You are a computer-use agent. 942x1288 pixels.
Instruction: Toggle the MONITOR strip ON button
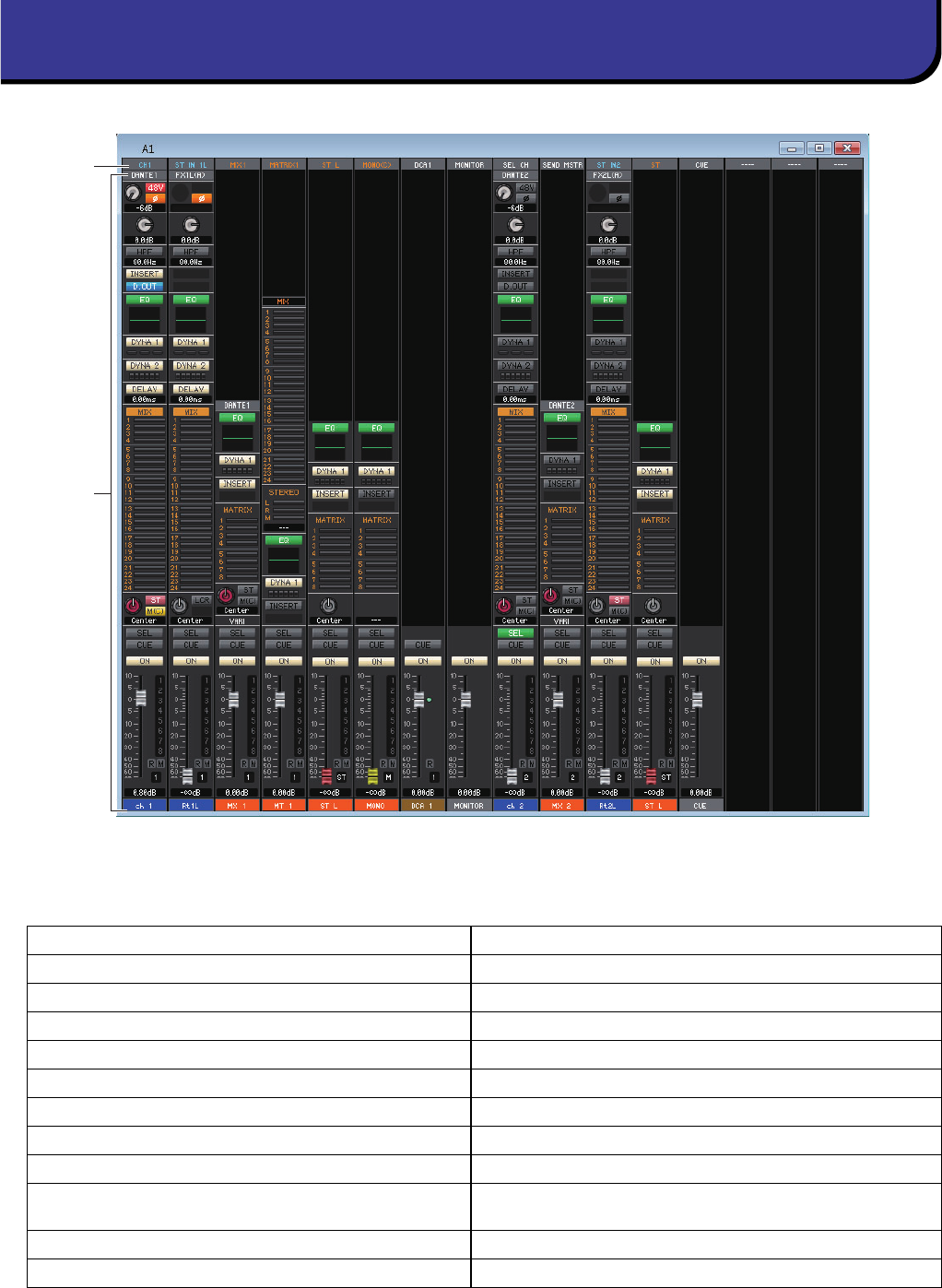click(x=469, y=661)
